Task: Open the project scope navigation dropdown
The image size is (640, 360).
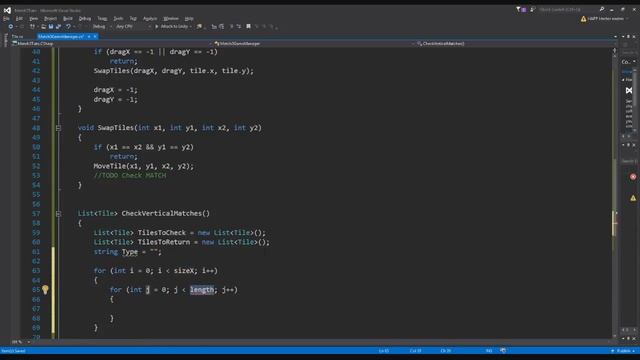Action: coord(111,43)
